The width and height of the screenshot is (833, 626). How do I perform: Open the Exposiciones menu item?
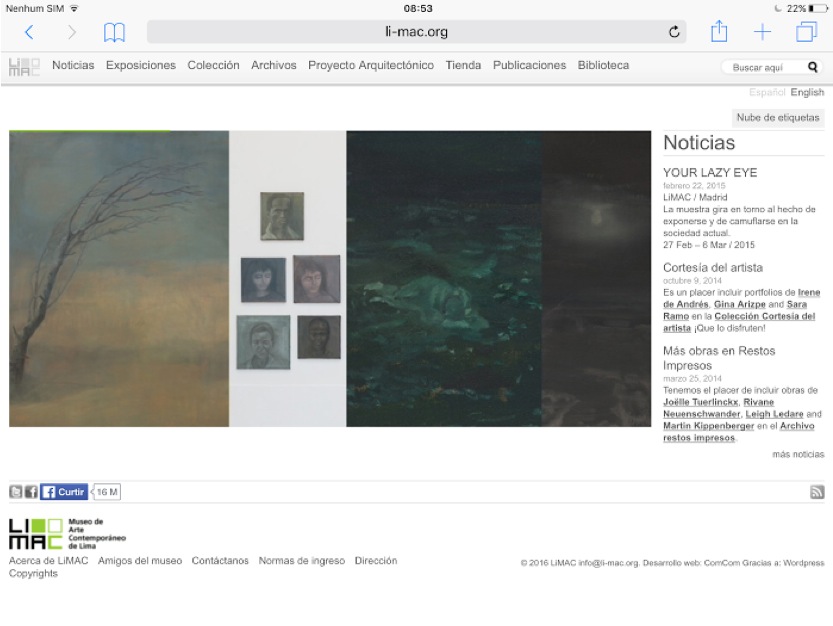click(140, 65)
